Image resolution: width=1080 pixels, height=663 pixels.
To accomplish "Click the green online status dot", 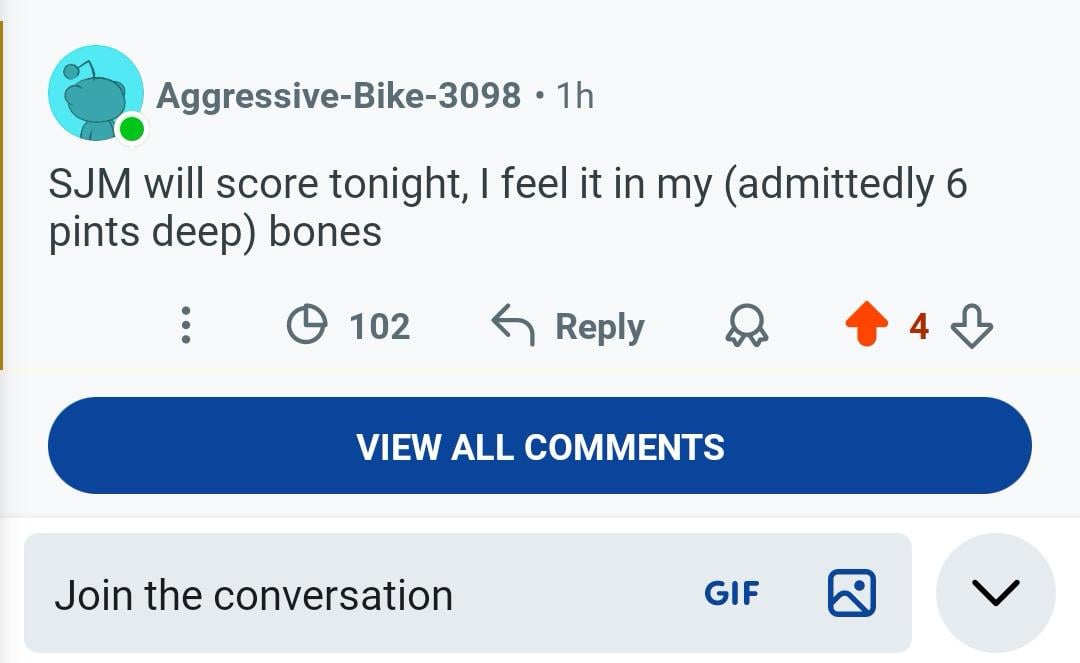I will coord(131,130).
